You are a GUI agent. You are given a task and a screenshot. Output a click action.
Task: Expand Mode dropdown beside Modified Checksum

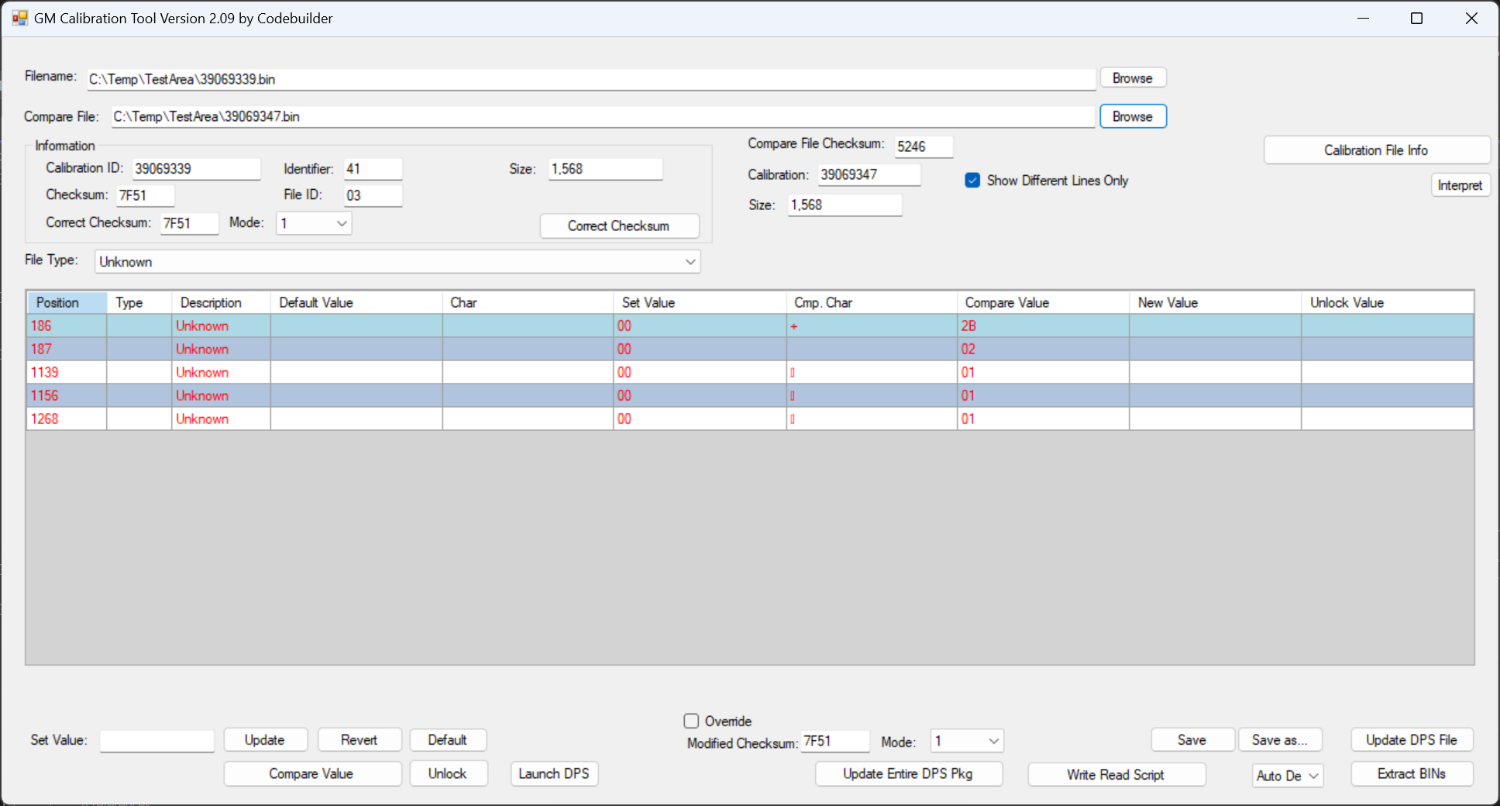point(967,741)
